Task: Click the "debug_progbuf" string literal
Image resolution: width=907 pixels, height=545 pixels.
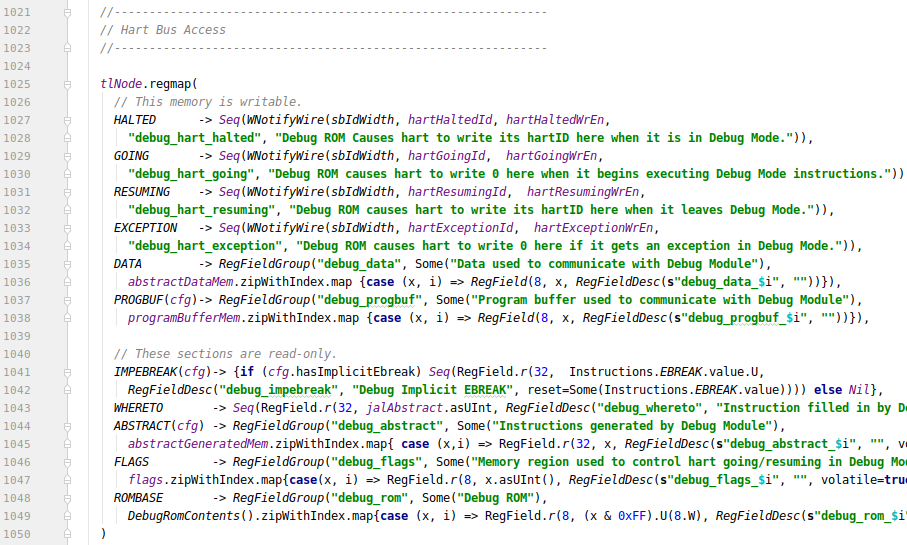Action: point(369,300)
